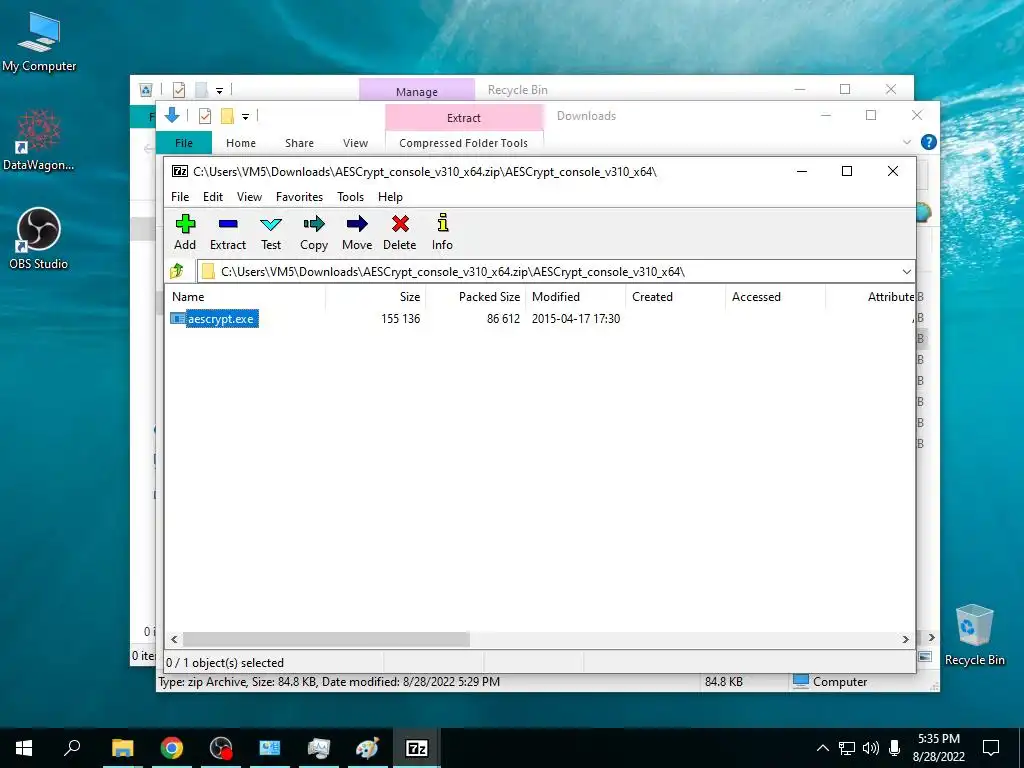
Task: Click the properties checkmark icon in Downloads title bar
Action: click(205, 116)
